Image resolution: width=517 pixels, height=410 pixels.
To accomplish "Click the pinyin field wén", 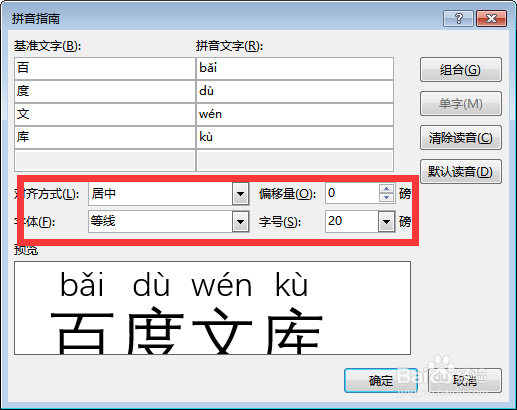I will coord(295,114).
